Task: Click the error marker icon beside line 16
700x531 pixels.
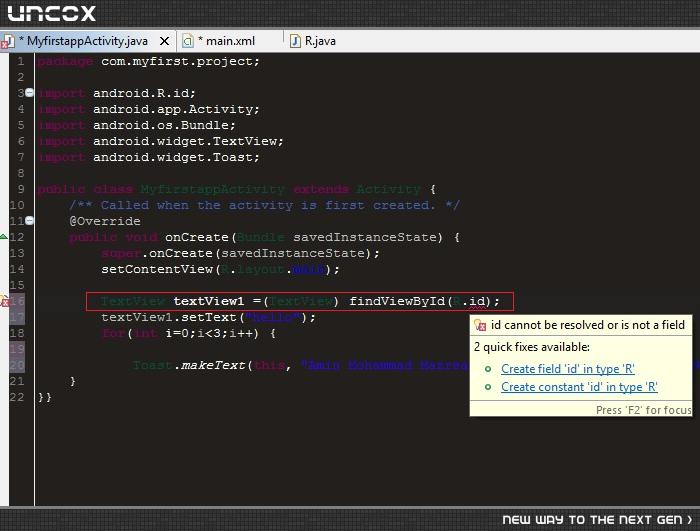Action: click(x=4, y=301)
